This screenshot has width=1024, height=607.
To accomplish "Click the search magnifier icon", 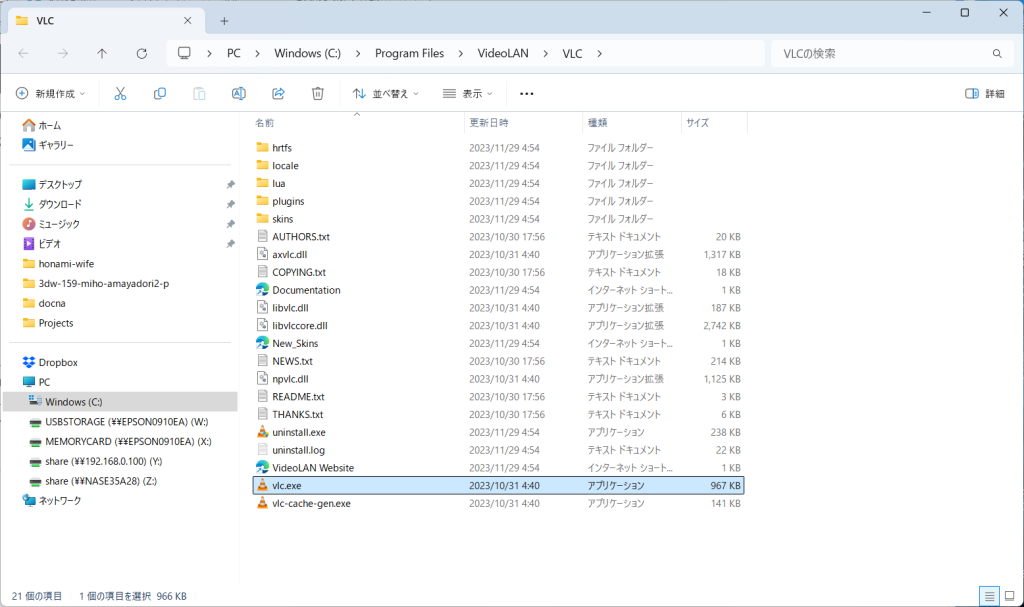I will click(x=997, y=54).
